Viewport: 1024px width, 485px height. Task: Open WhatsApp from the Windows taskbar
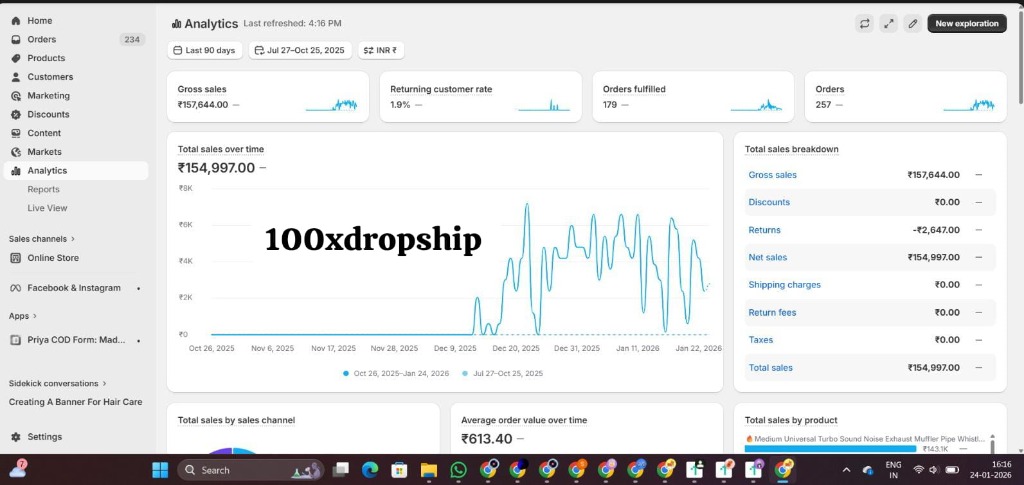459,469
